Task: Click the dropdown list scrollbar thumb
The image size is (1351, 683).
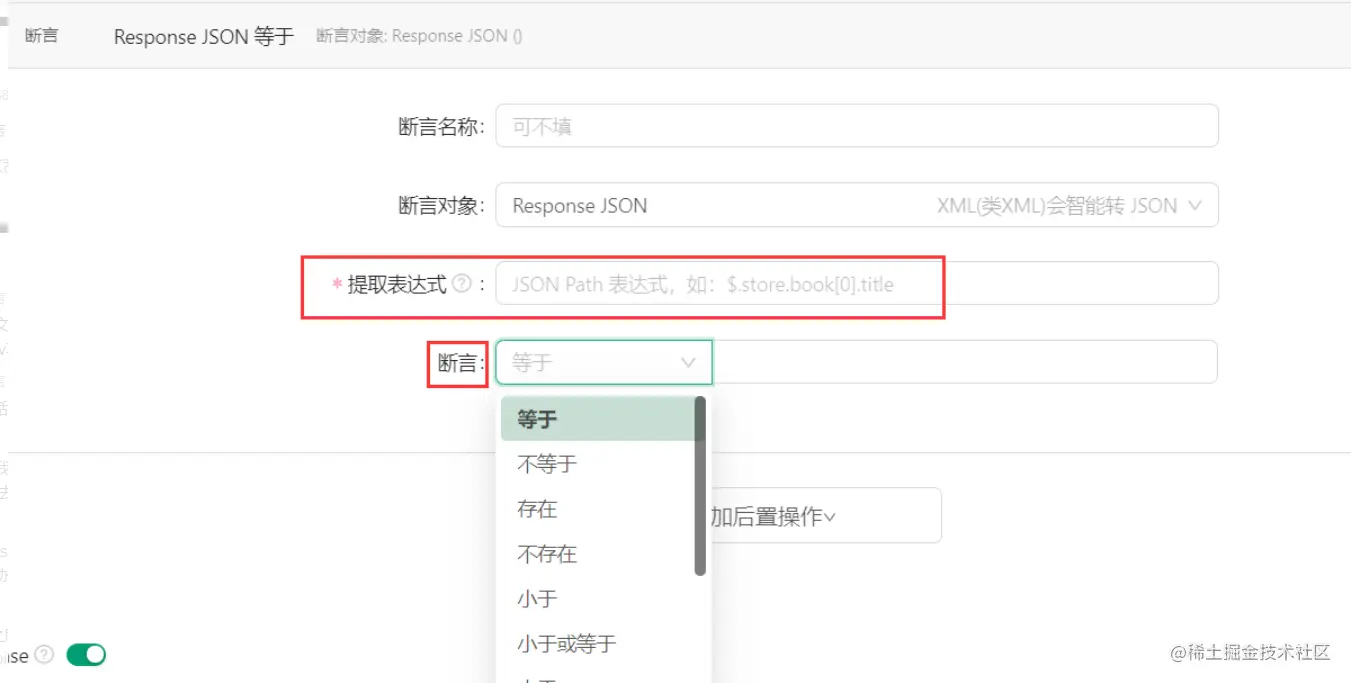Action: [x=700, y=486]
